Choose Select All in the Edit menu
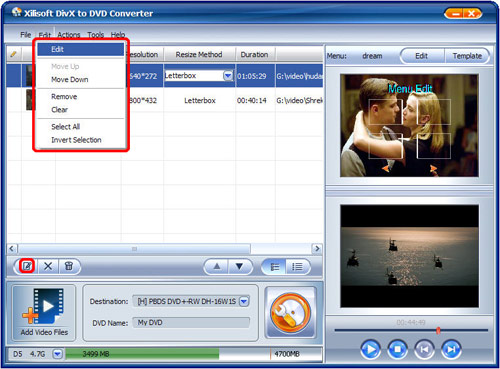This screenshot has height=369, width=500. tap(80, 127)
